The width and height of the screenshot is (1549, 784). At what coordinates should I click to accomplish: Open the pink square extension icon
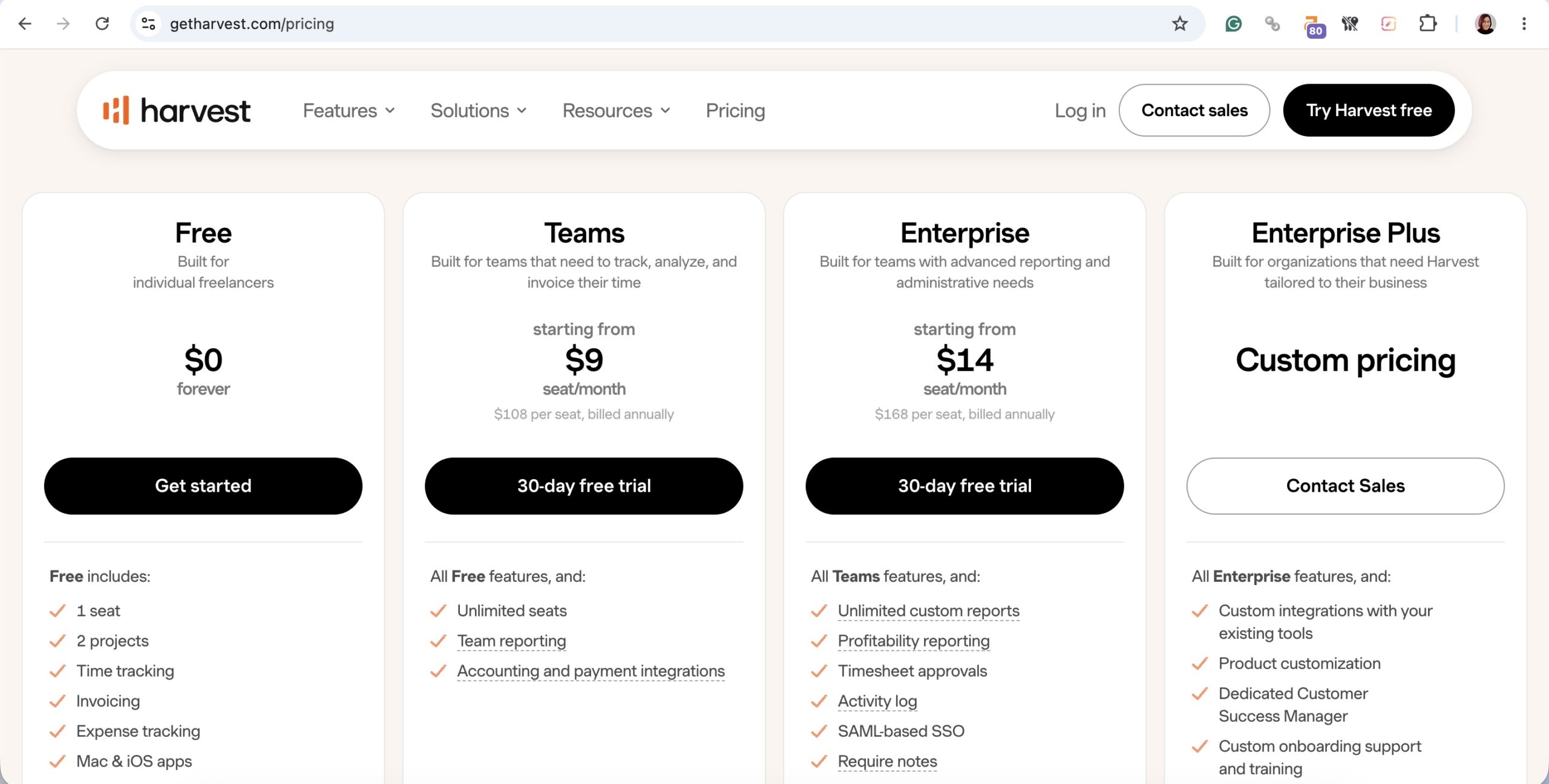(x=1389, y=24)
